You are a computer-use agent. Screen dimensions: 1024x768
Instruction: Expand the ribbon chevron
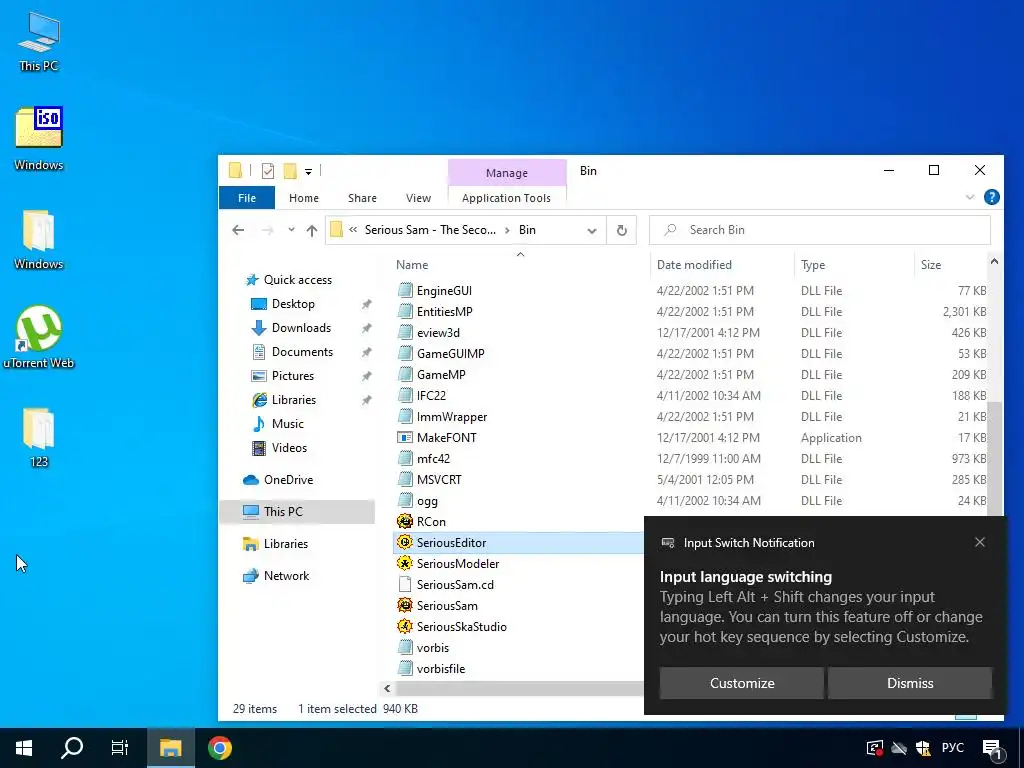coord(970,197)
